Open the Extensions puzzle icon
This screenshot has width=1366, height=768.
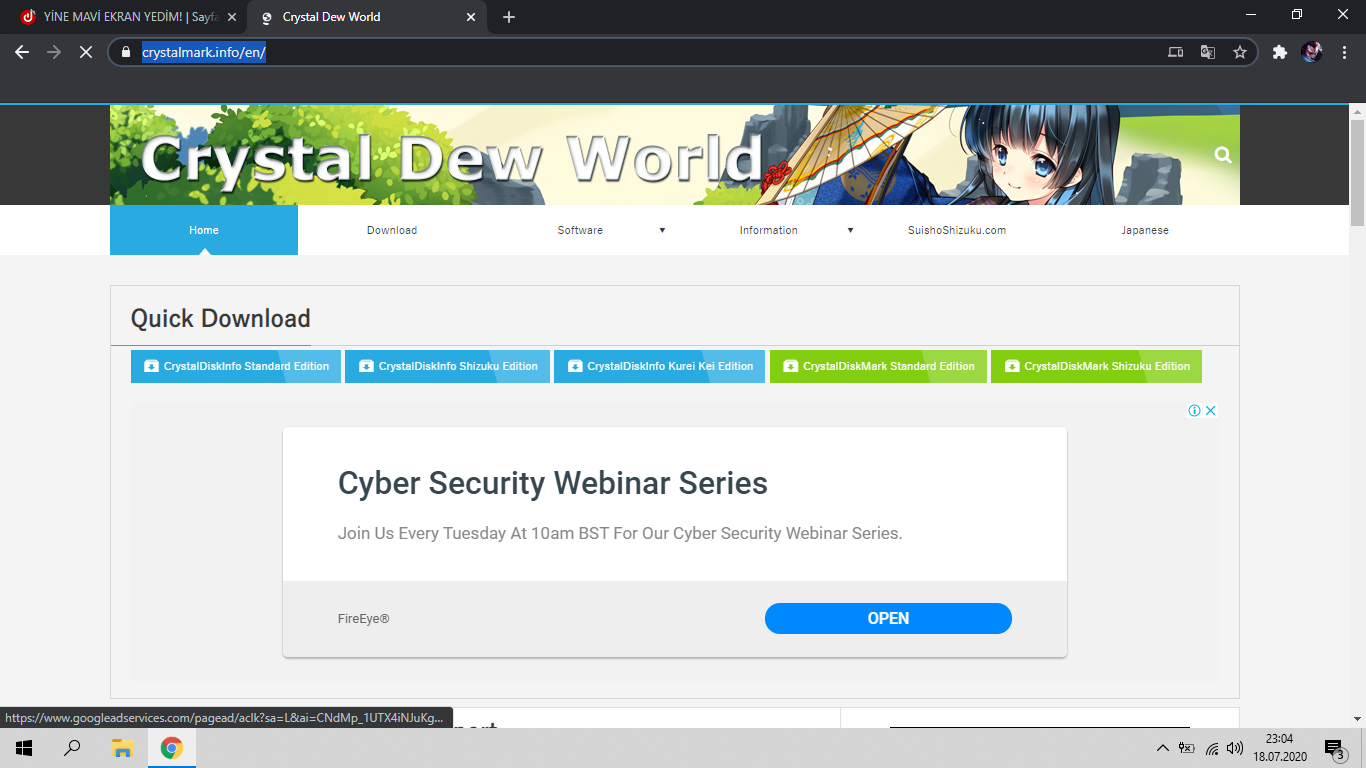[1280, 52]
